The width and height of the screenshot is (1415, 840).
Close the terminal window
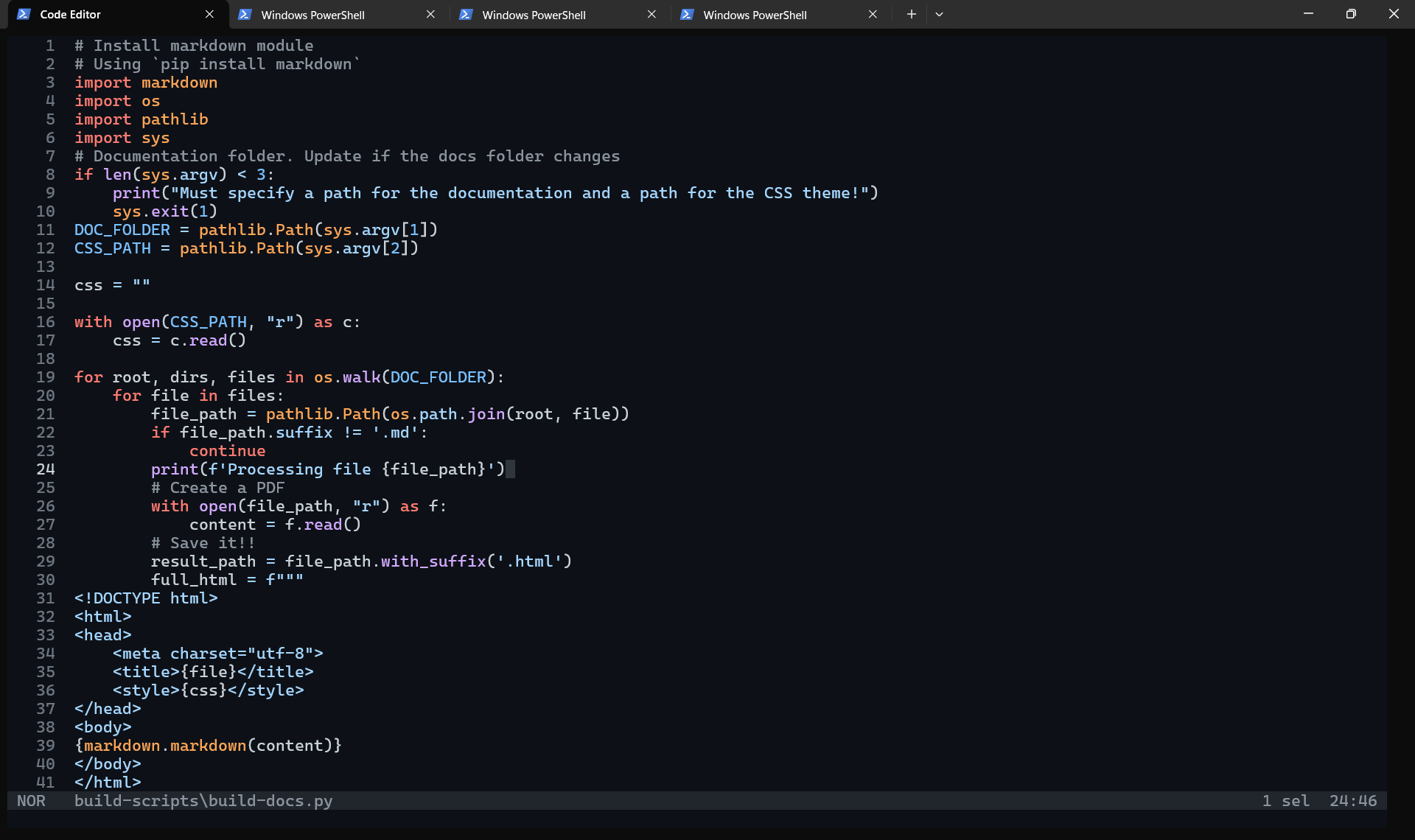tap(1394, 14)
